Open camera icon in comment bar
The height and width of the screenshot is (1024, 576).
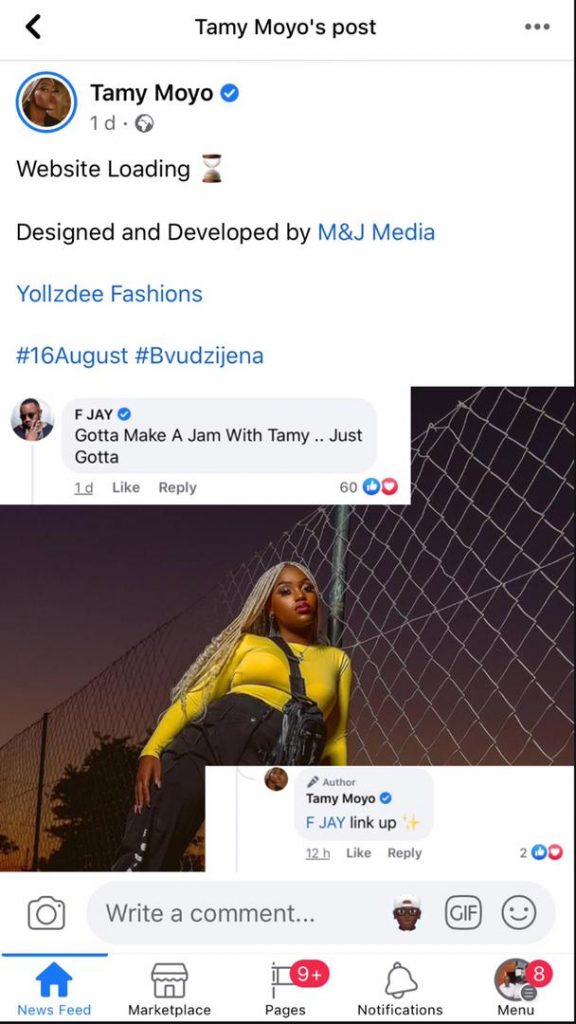pyautogui.click(x=46, y=912)
